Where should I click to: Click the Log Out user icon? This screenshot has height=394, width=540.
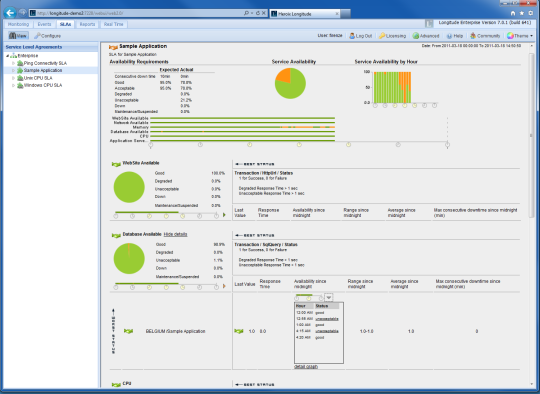(352, 36)
